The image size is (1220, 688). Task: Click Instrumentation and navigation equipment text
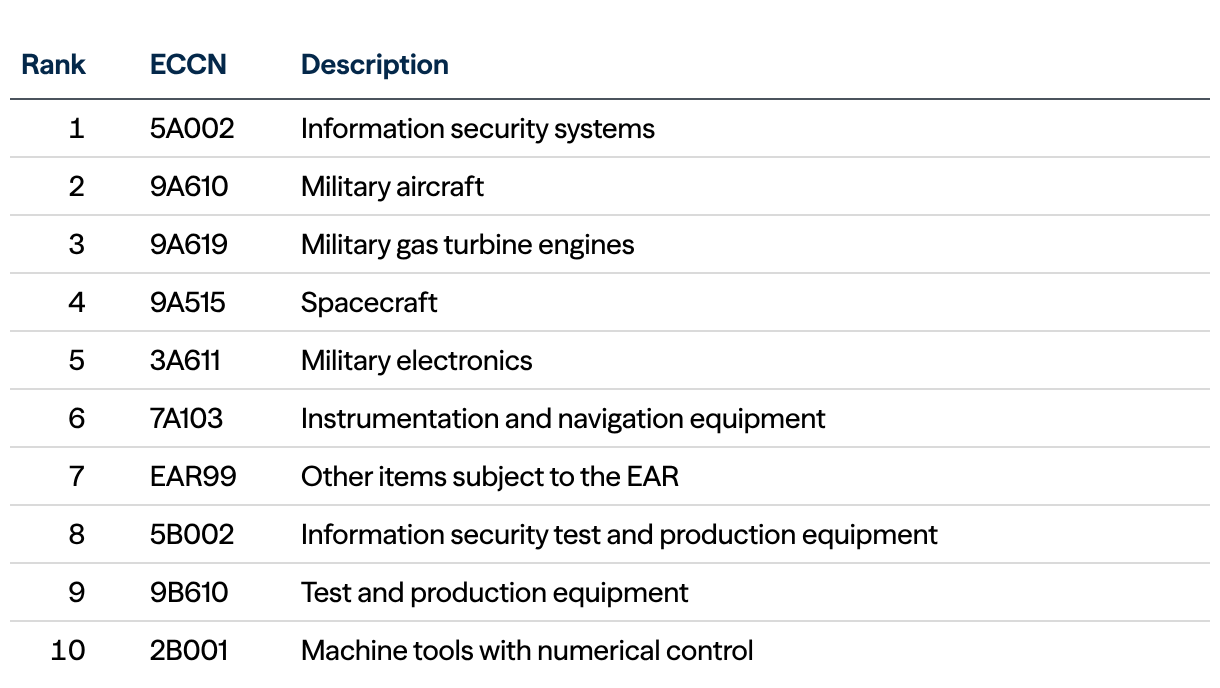563,419
